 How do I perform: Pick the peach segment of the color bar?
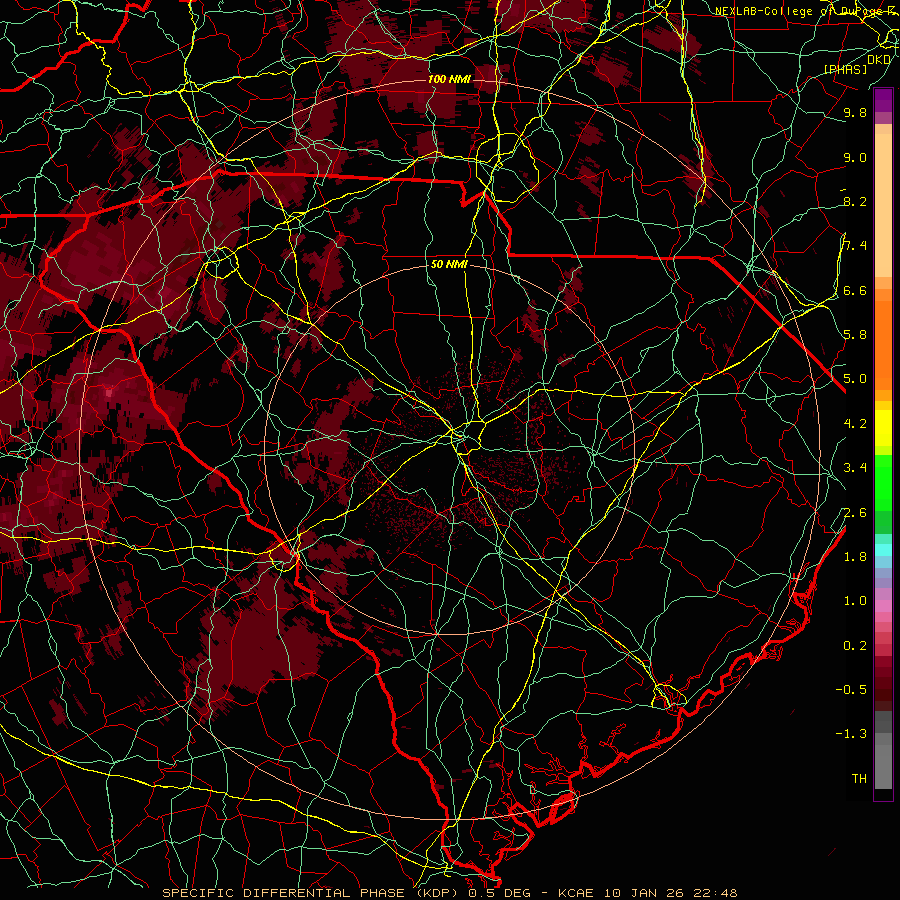point(883,205)
